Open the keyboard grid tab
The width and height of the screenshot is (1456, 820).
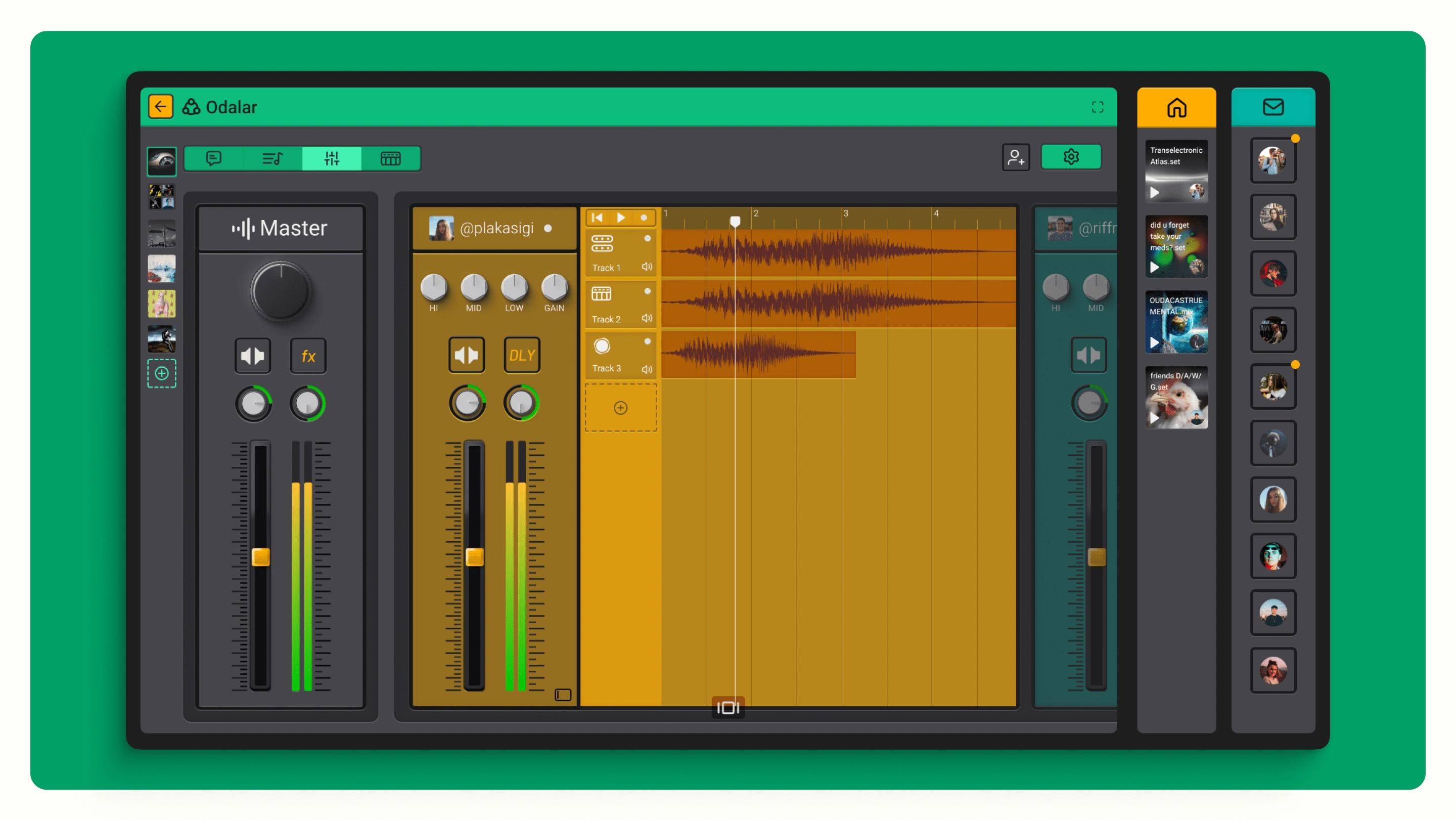[x=391, y=158]
